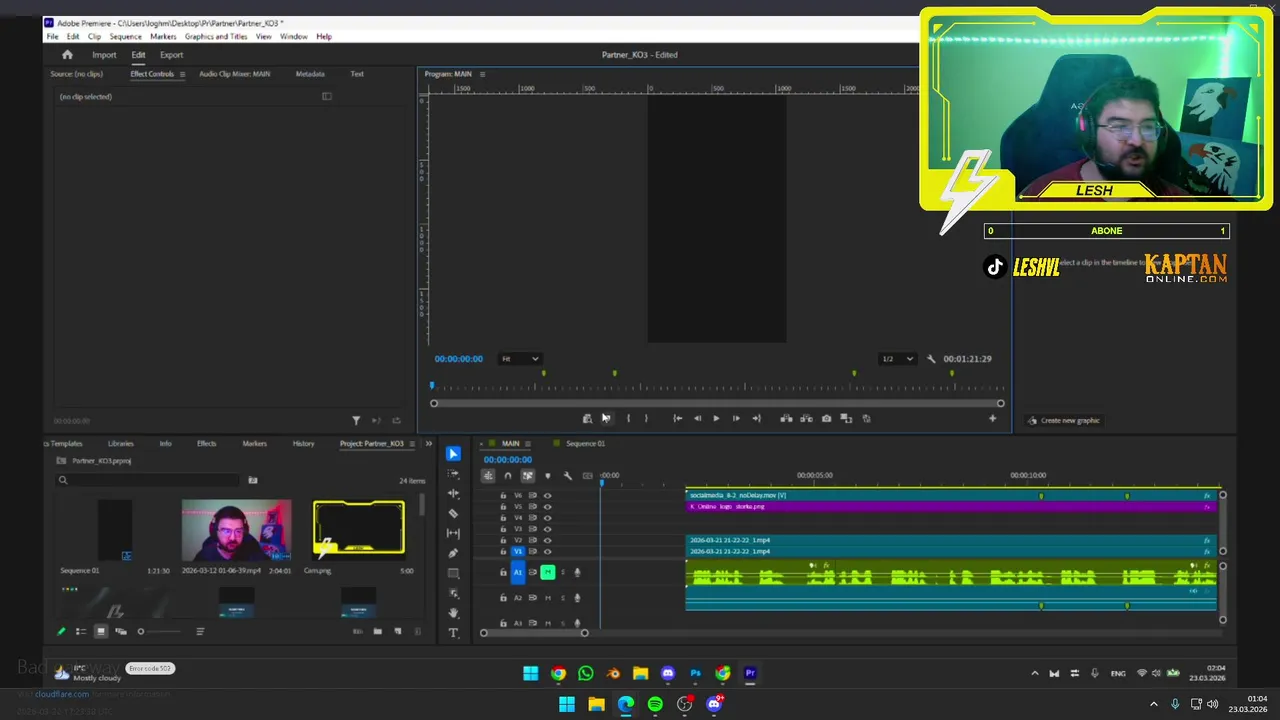1280x720 pixels.
Task: Open the Graphics and Titles menu
Action: (216, 37)
